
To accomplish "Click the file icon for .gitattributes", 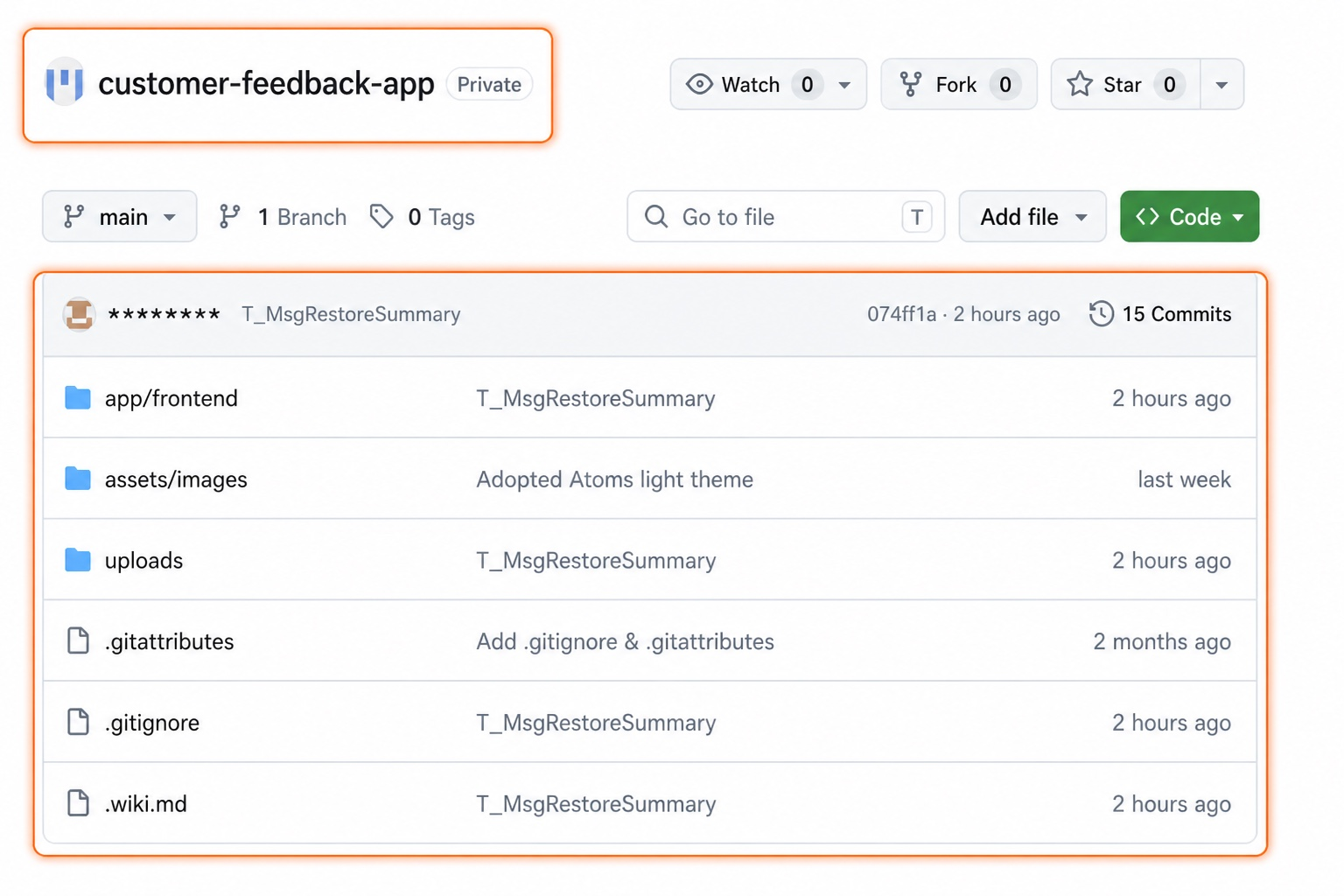I will click(78, 640).
